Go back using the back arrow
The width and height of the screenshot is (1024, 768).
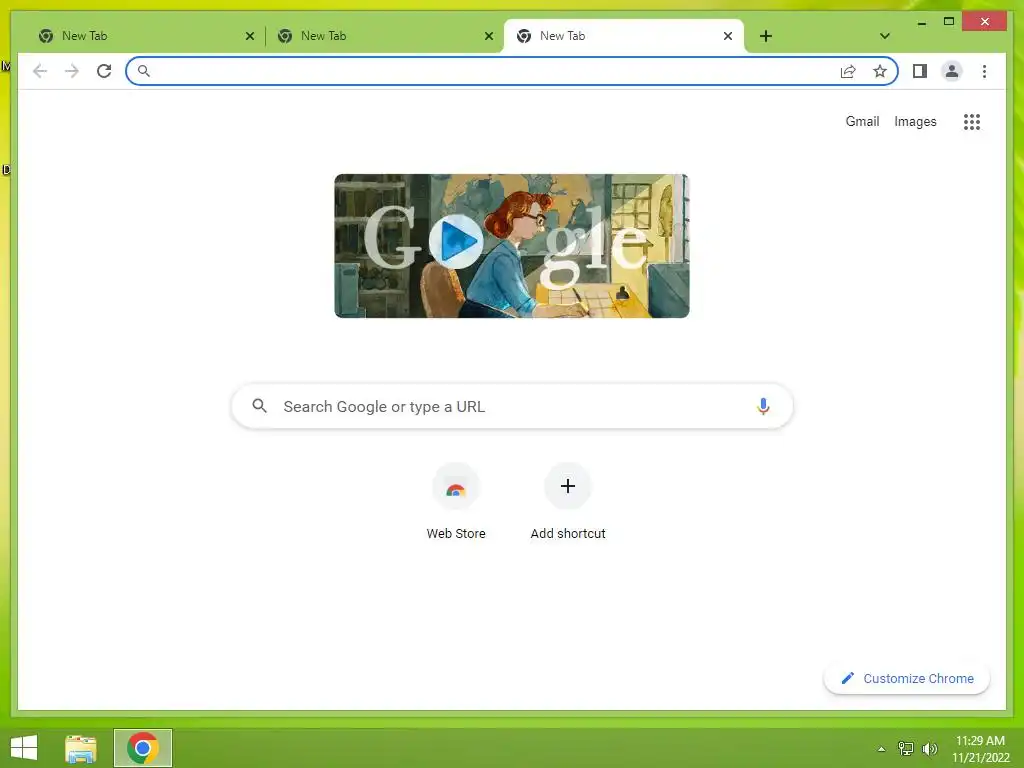[40, 71]
